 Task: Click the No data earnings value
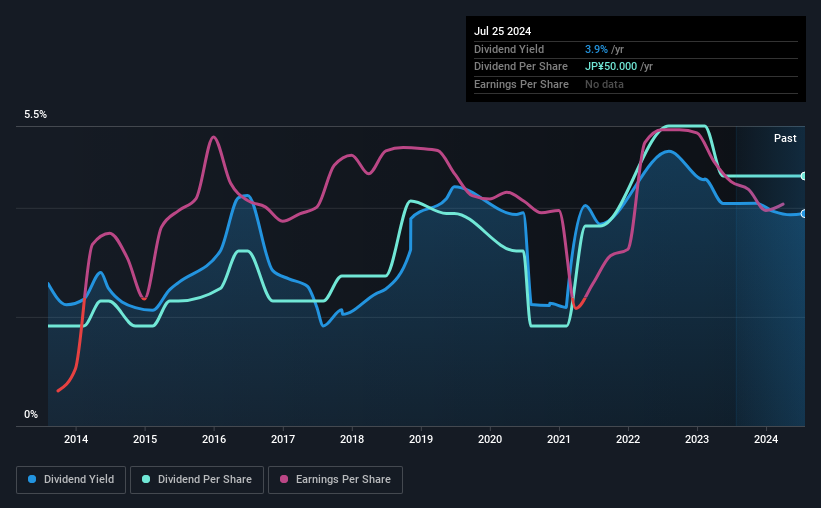604,84
